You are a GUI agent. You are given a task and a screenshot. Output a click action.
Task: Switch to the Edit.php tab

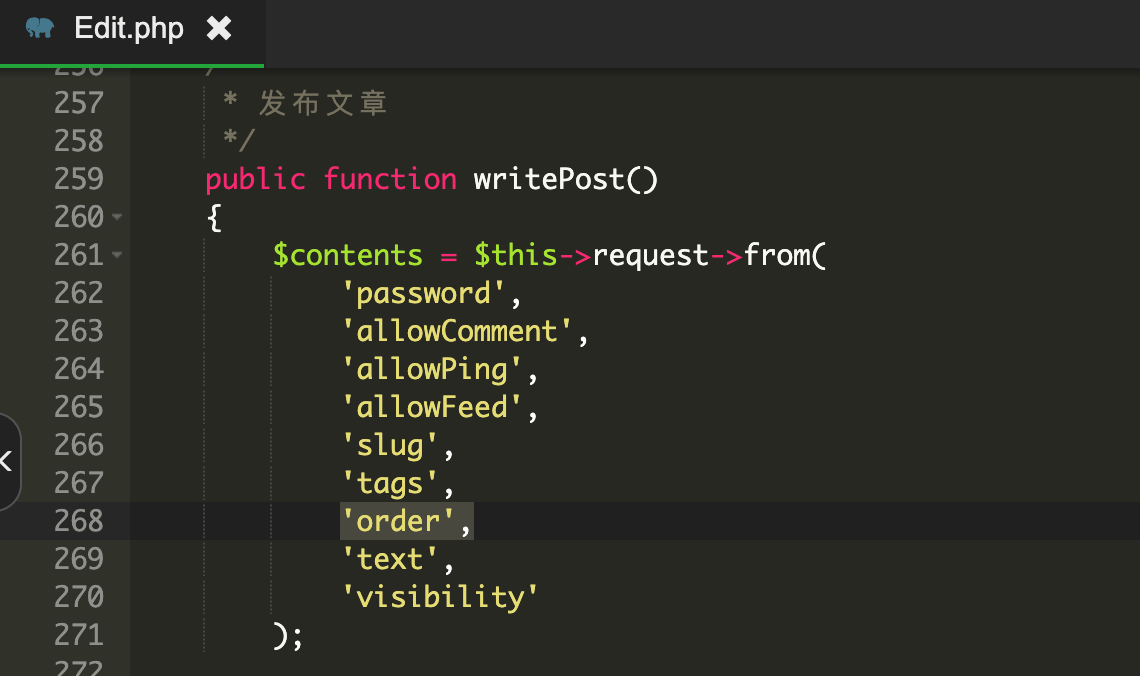128,29
